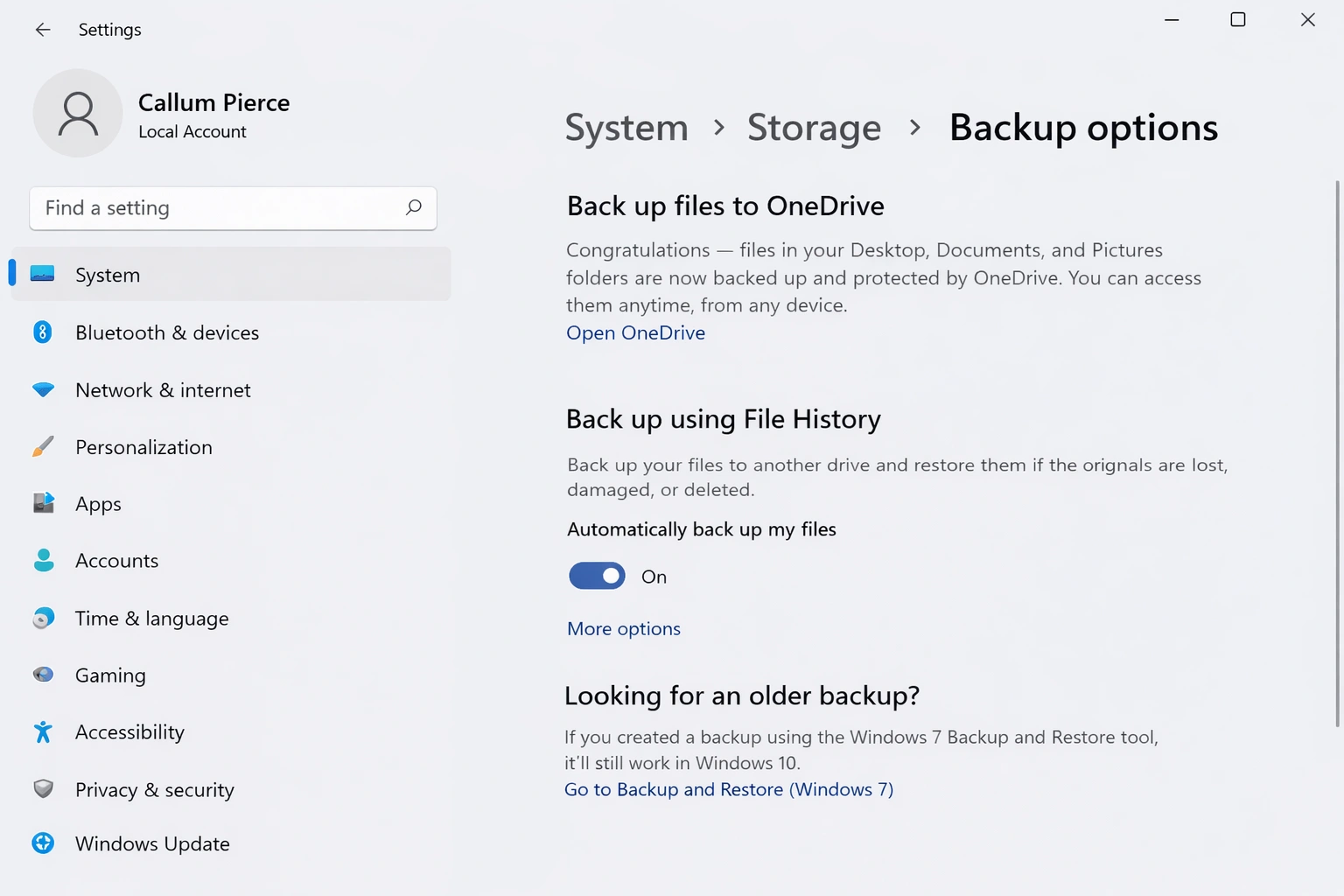Select the Time & language clock icon
1344x896 pixels.
pos(43,618)
